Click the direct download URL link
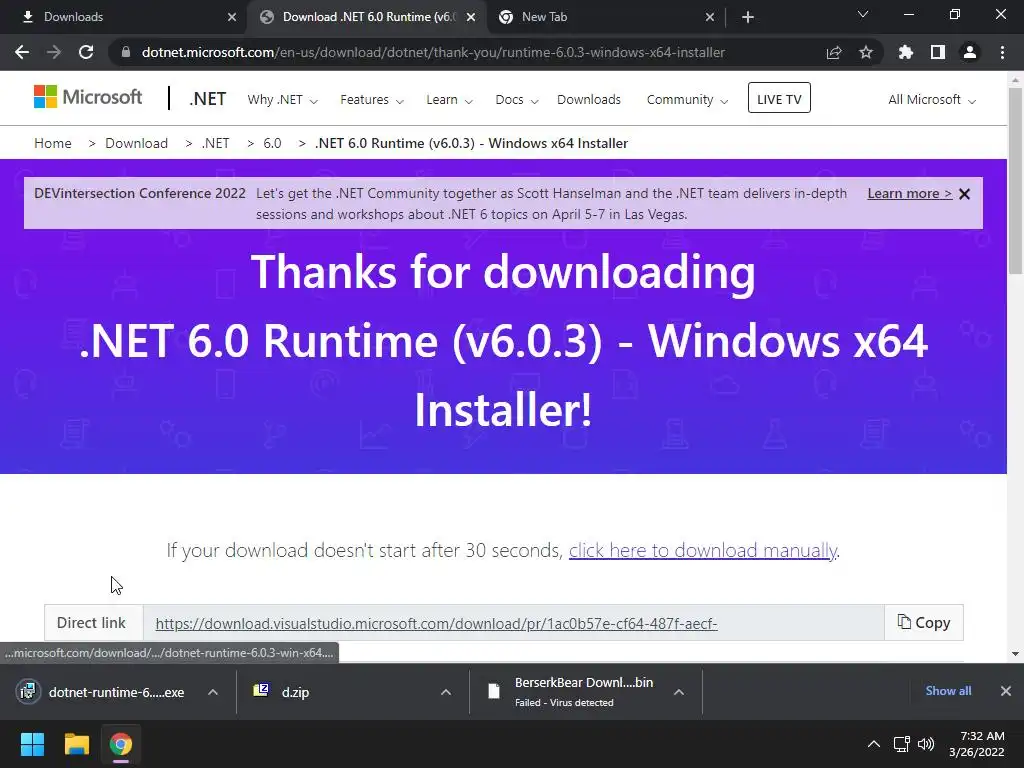 (x=436, y=624)
